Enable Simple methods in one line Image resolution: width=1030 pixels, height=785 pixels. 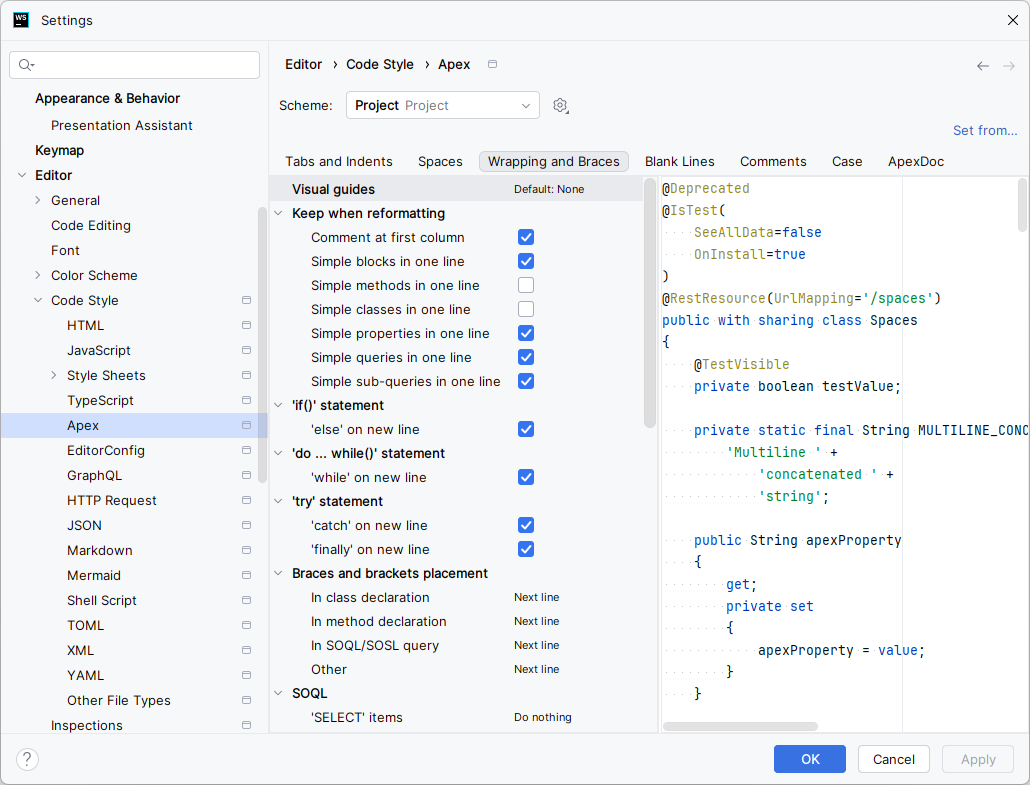(526, 285)
